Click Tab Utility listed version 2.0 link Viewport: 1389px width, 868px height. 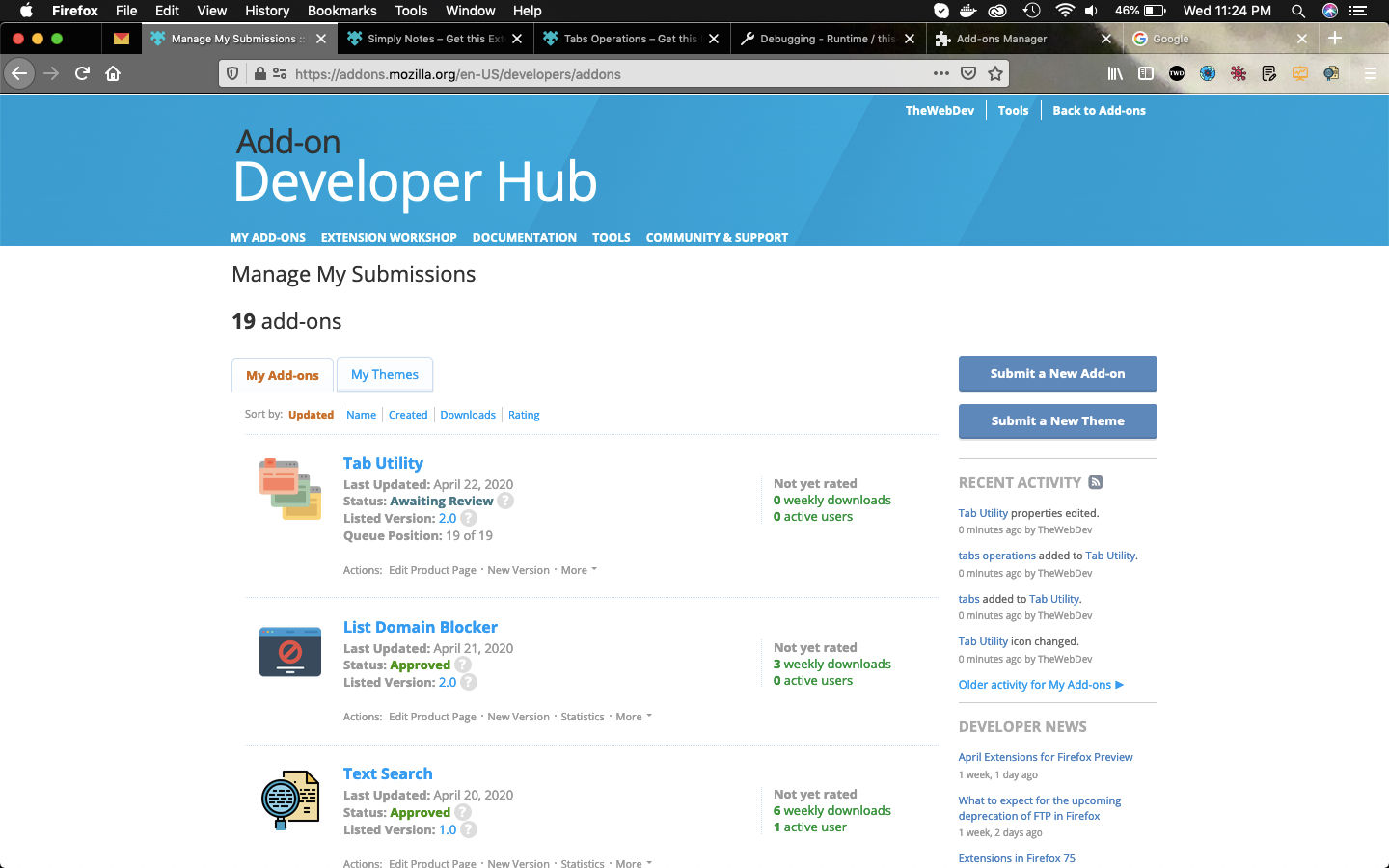coord(448,518)
